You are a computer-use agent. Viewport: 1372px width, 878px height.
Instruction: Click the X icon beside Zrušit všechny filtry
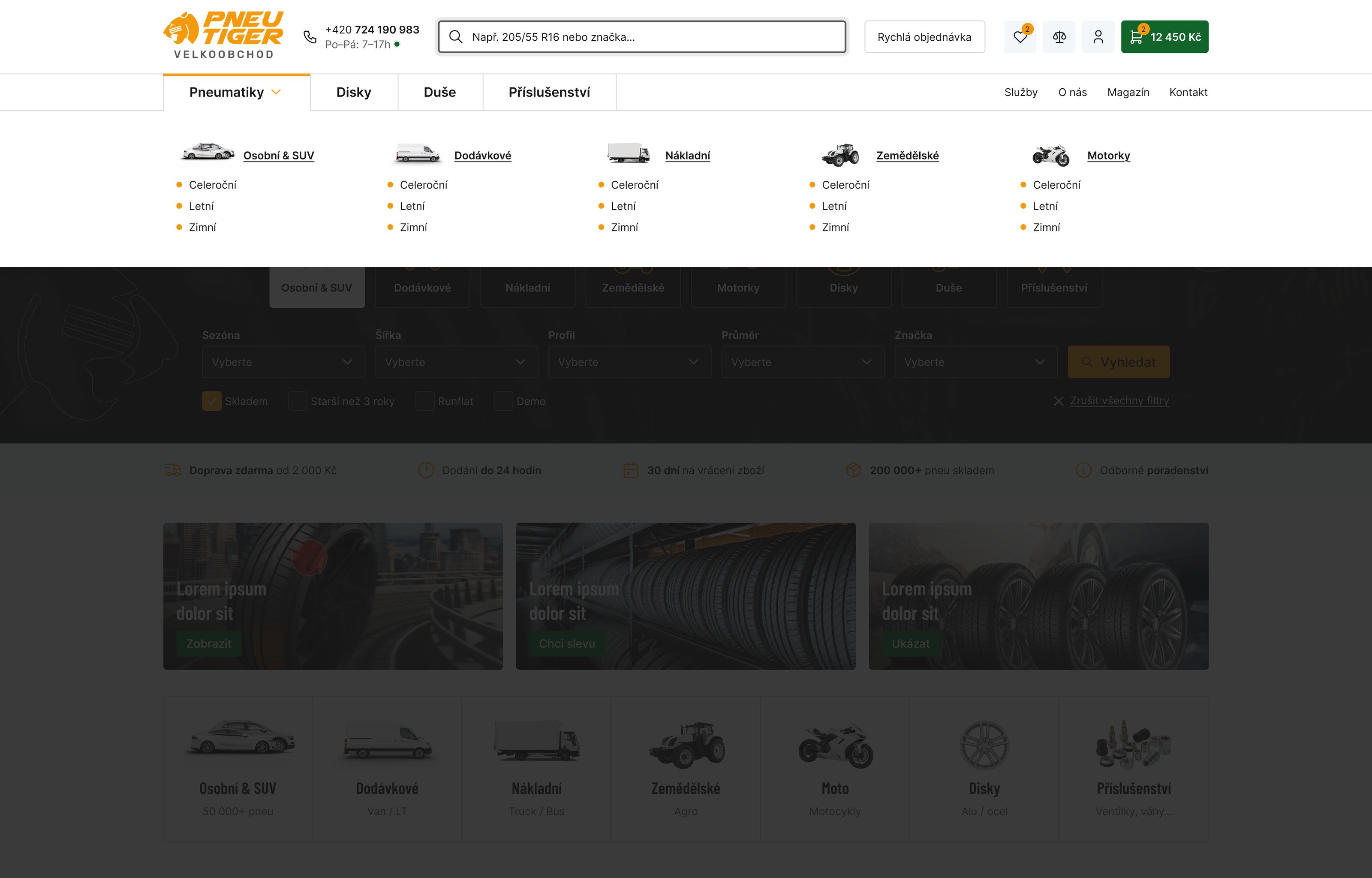tap(1059, 401)
